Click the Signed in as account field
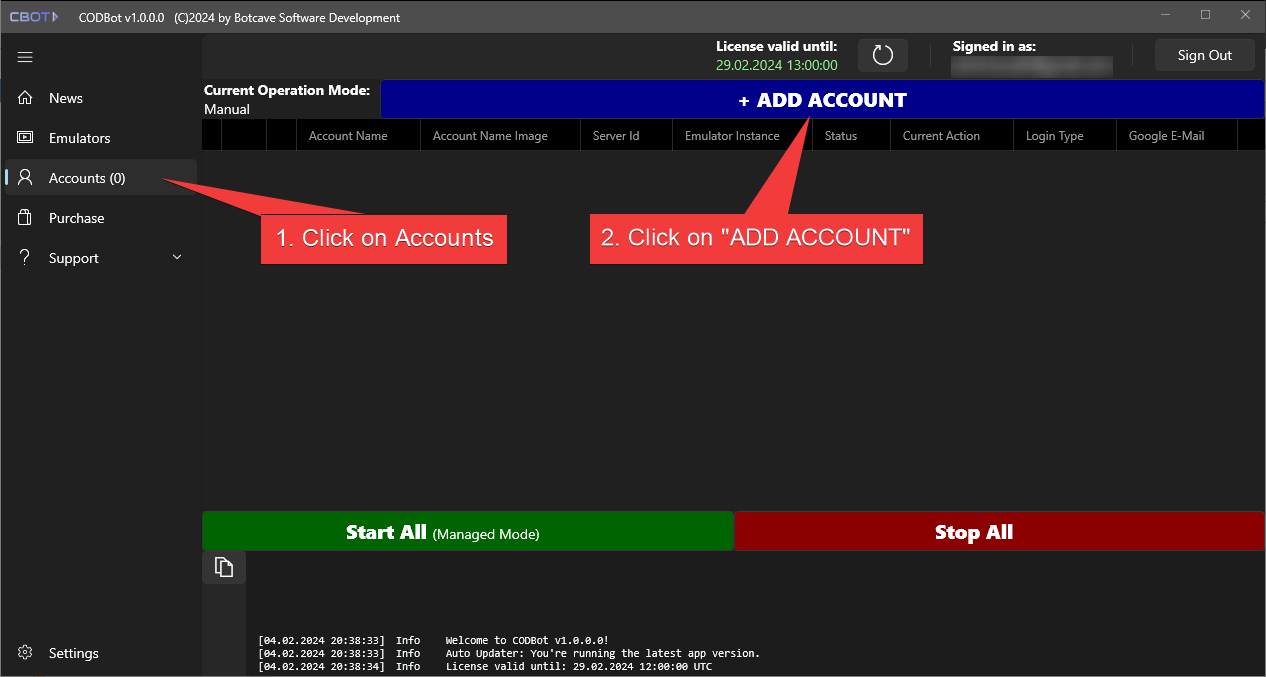The width and height of the screenshot is (1266, 677). point(1031,66)
